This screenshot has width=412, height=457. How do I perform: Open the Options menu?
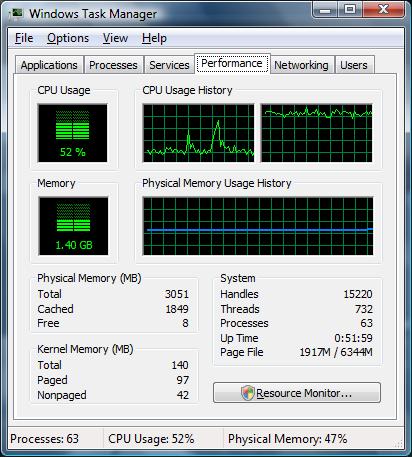coord(68,38)
